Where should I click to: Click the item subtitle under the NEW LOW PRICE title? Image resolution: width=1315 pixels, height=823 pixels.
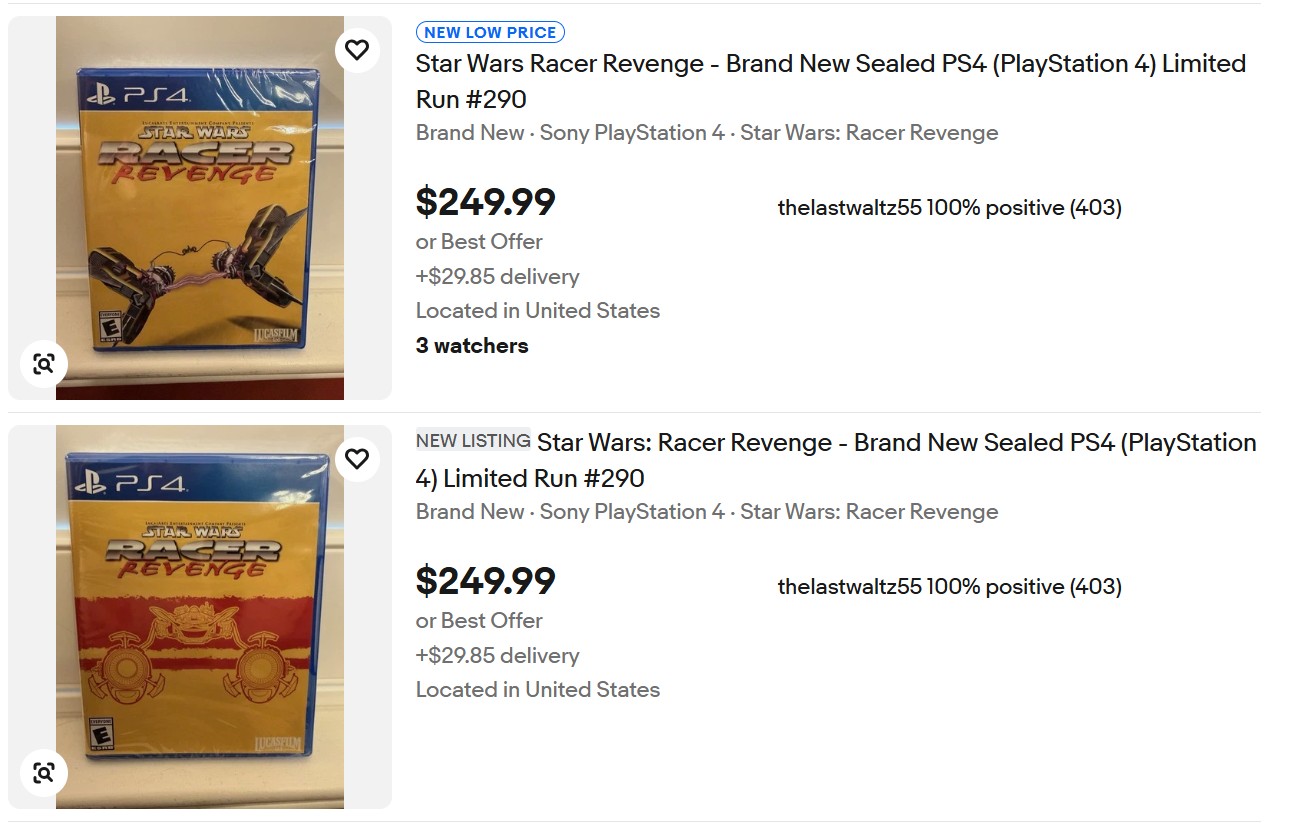point(706,133)
